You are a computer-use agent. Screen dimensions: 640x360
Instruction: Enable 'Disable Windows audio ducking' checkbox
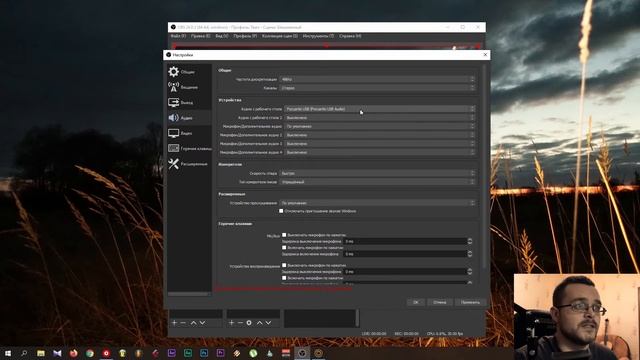click(281, 211)
